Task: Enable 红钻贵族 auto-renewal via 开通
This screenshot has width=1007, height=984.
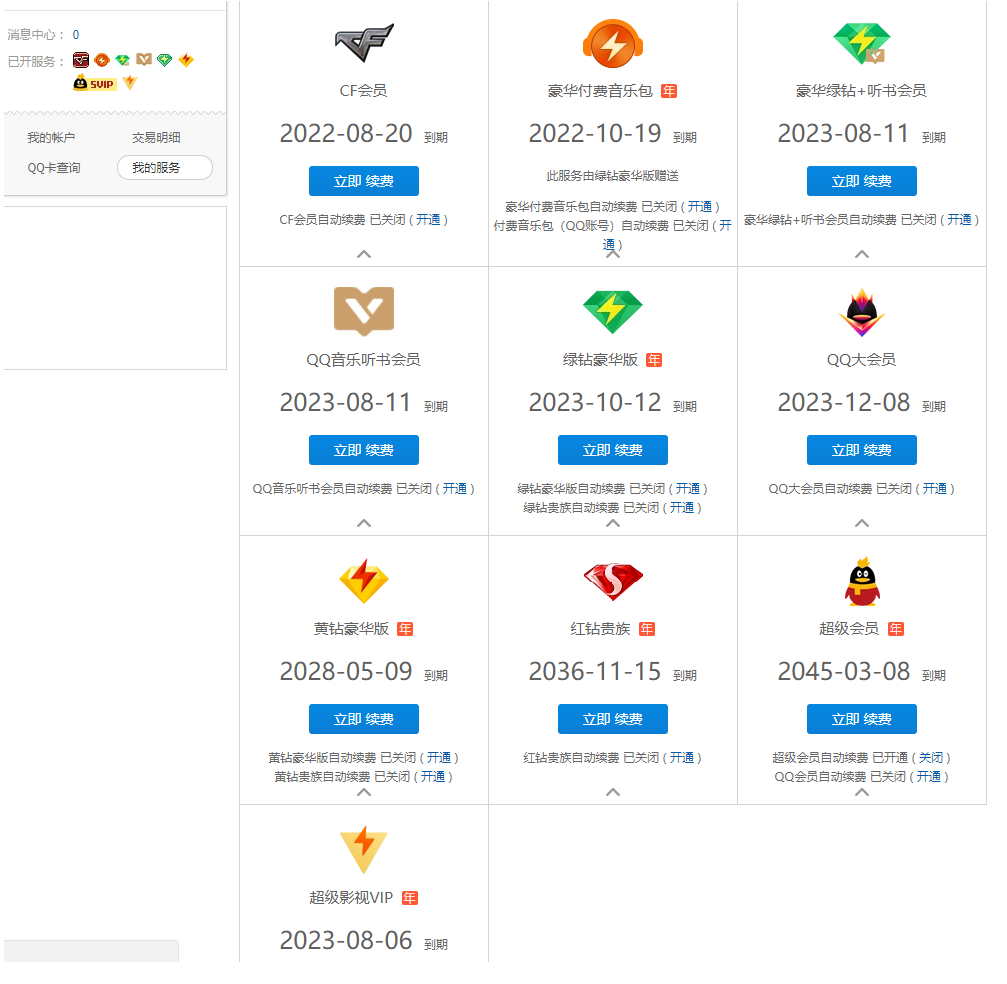Action: (681, 758)
